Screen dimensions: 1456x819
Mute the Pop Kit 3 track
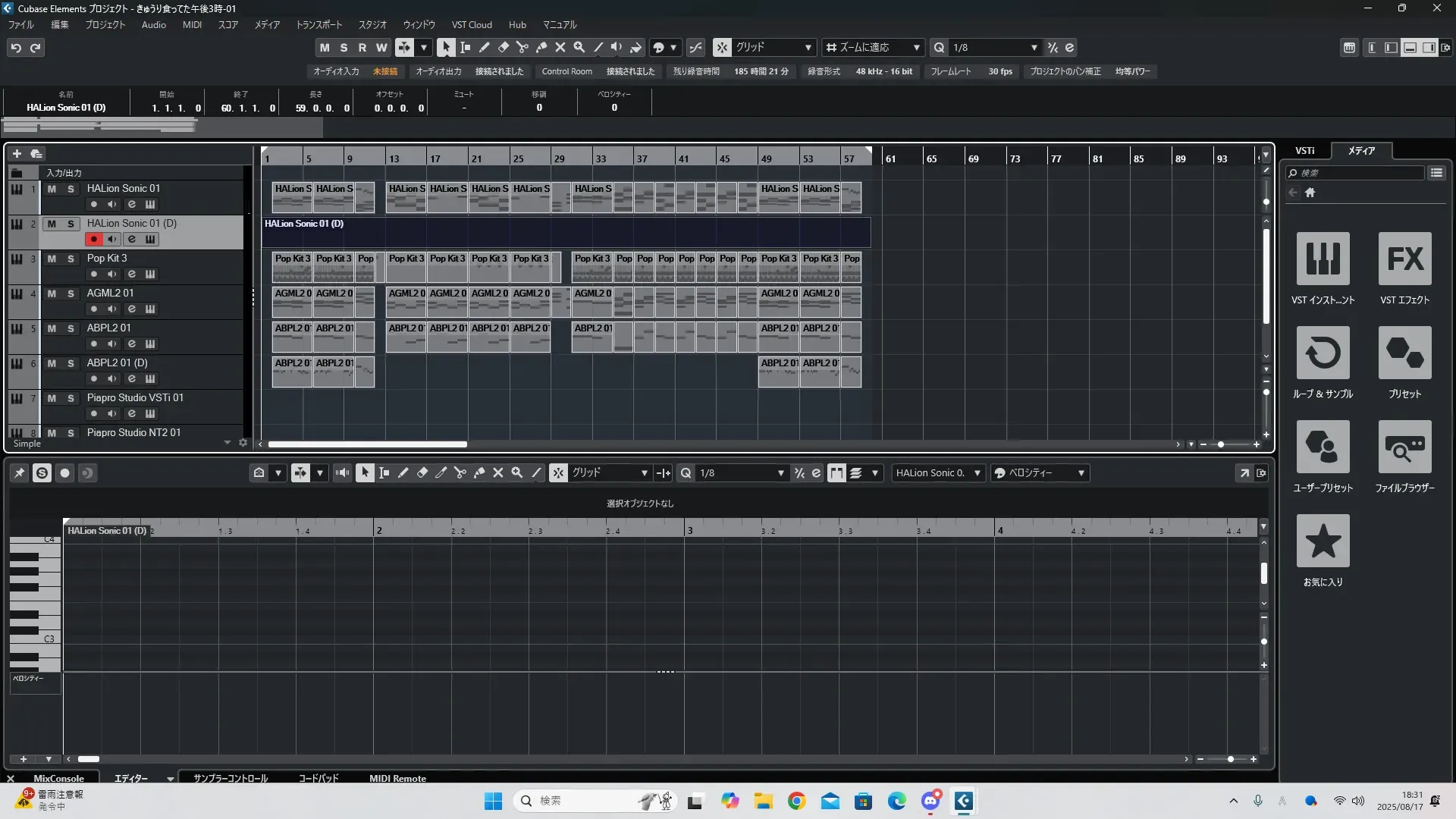pos(52,259)
